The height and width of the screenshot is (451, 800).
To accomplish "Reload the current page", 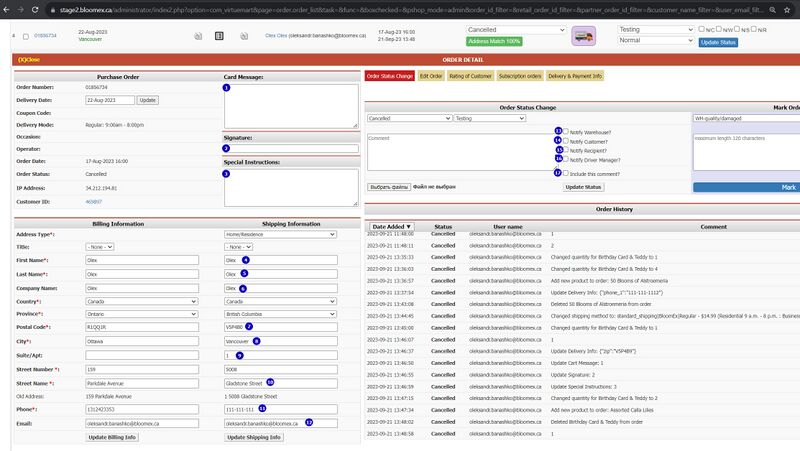I will click(35, 10).
